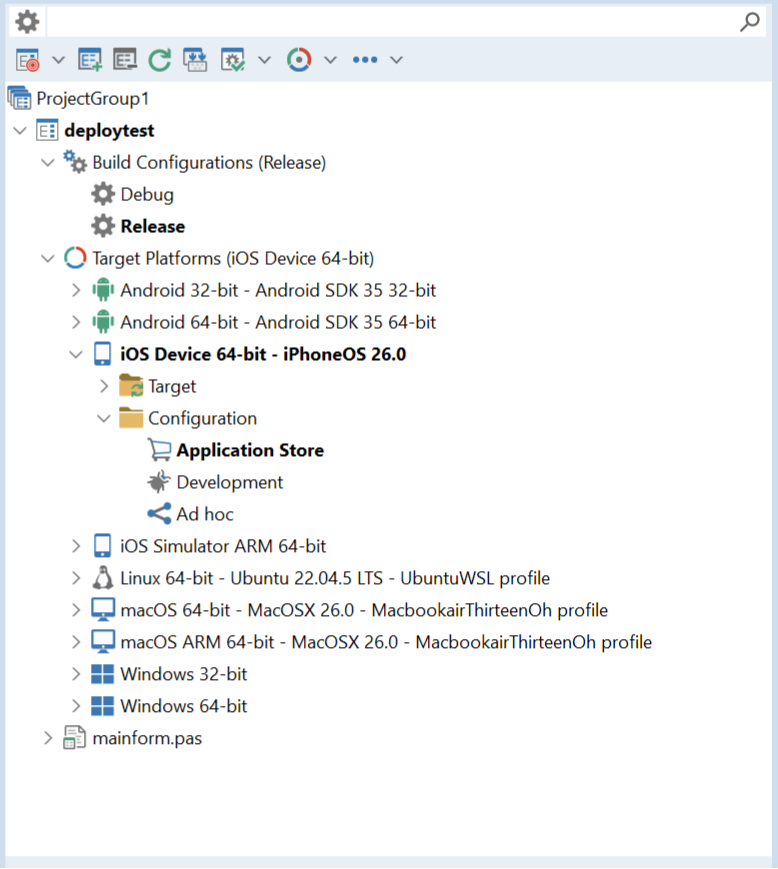Select Build Configurations (Release)
Screen dimensions: 778x869
pos(209,162)
